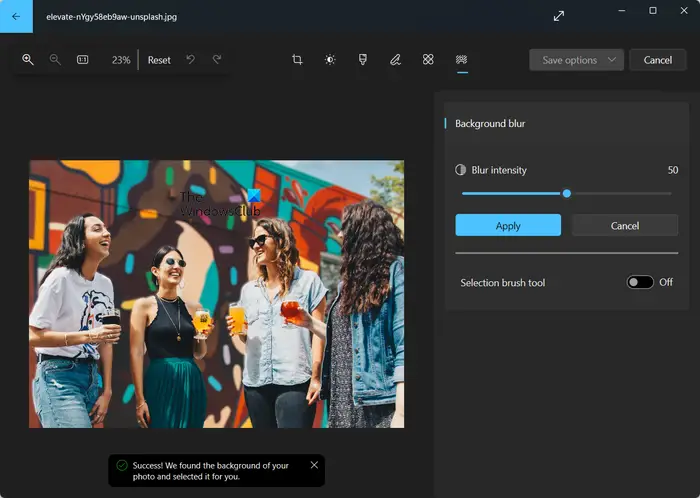
Task: Dismiss the Success notification
Action: coord(314,465)
